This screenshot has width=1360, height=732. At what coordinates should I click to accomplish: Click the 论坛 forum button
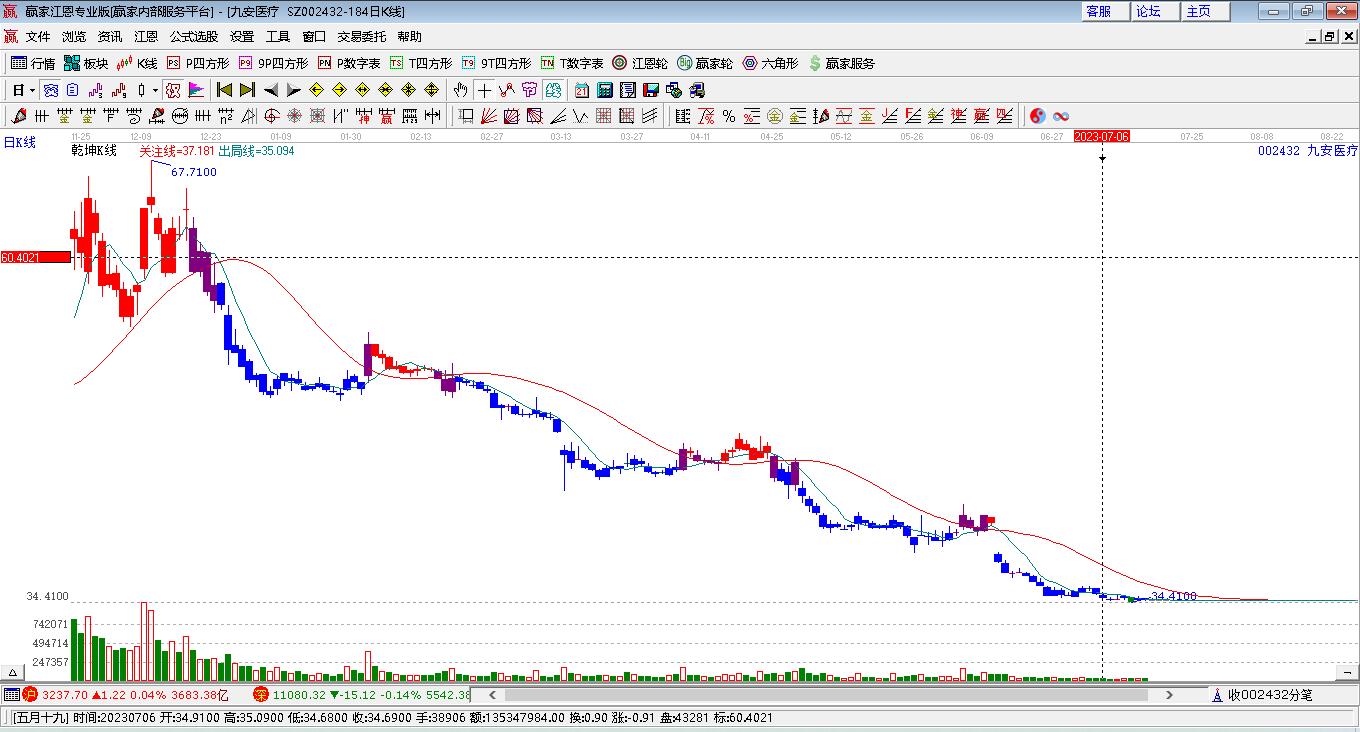click(x=1148, y=11)
